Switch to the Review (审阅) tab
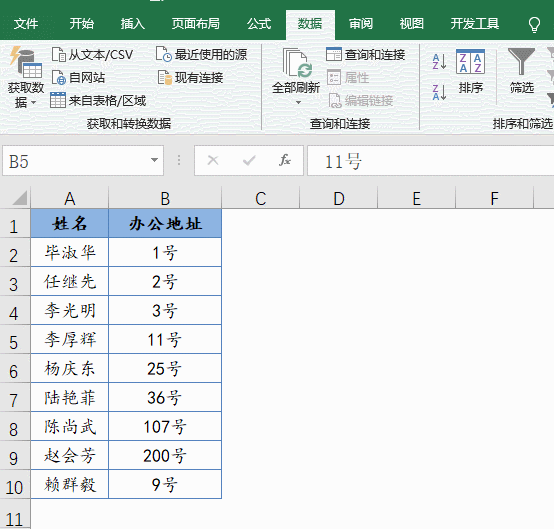The image size is (554, 529). pos(361,24)
